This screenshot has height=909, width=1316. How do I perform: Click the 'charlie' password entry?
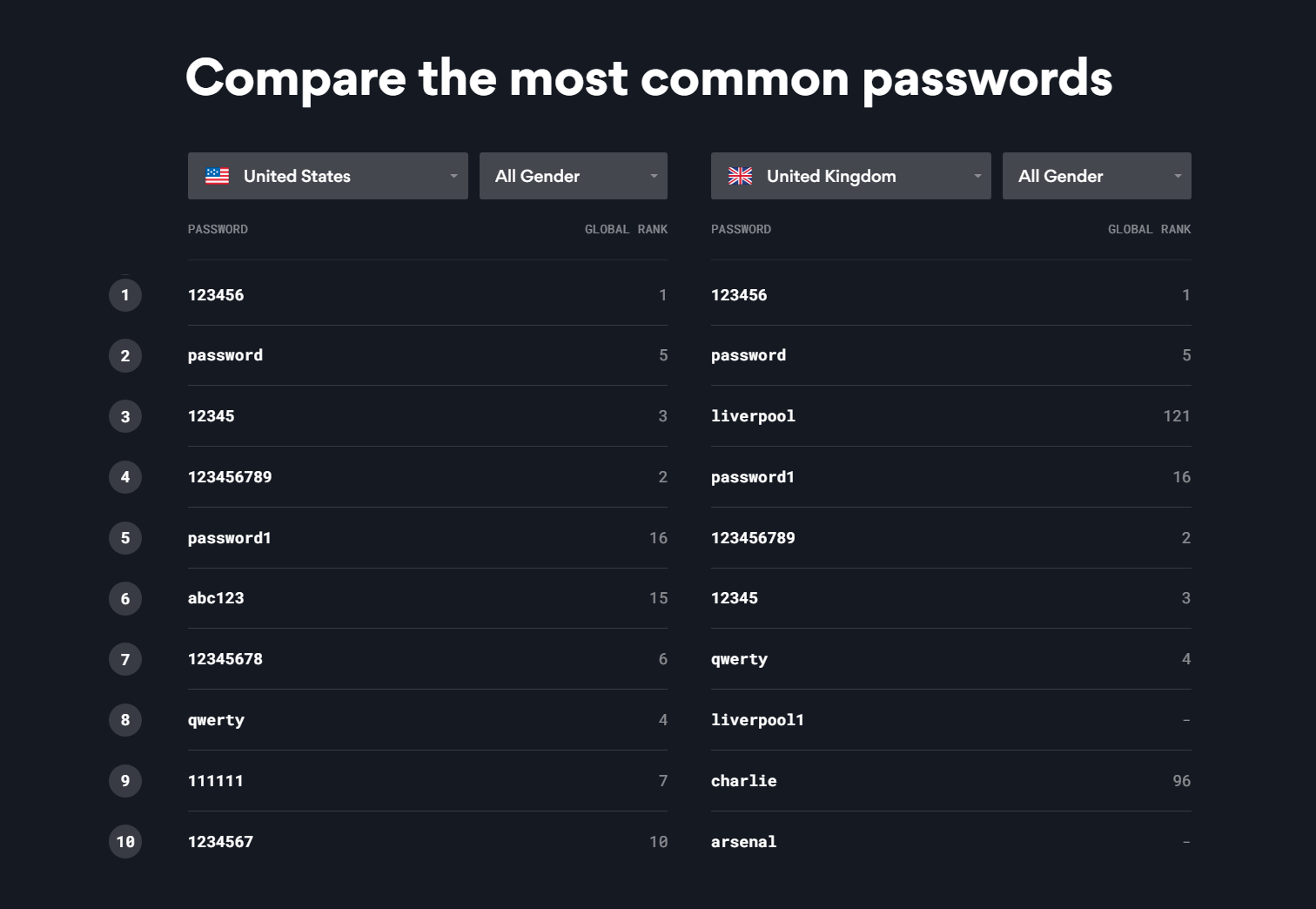tap(744, 781)
